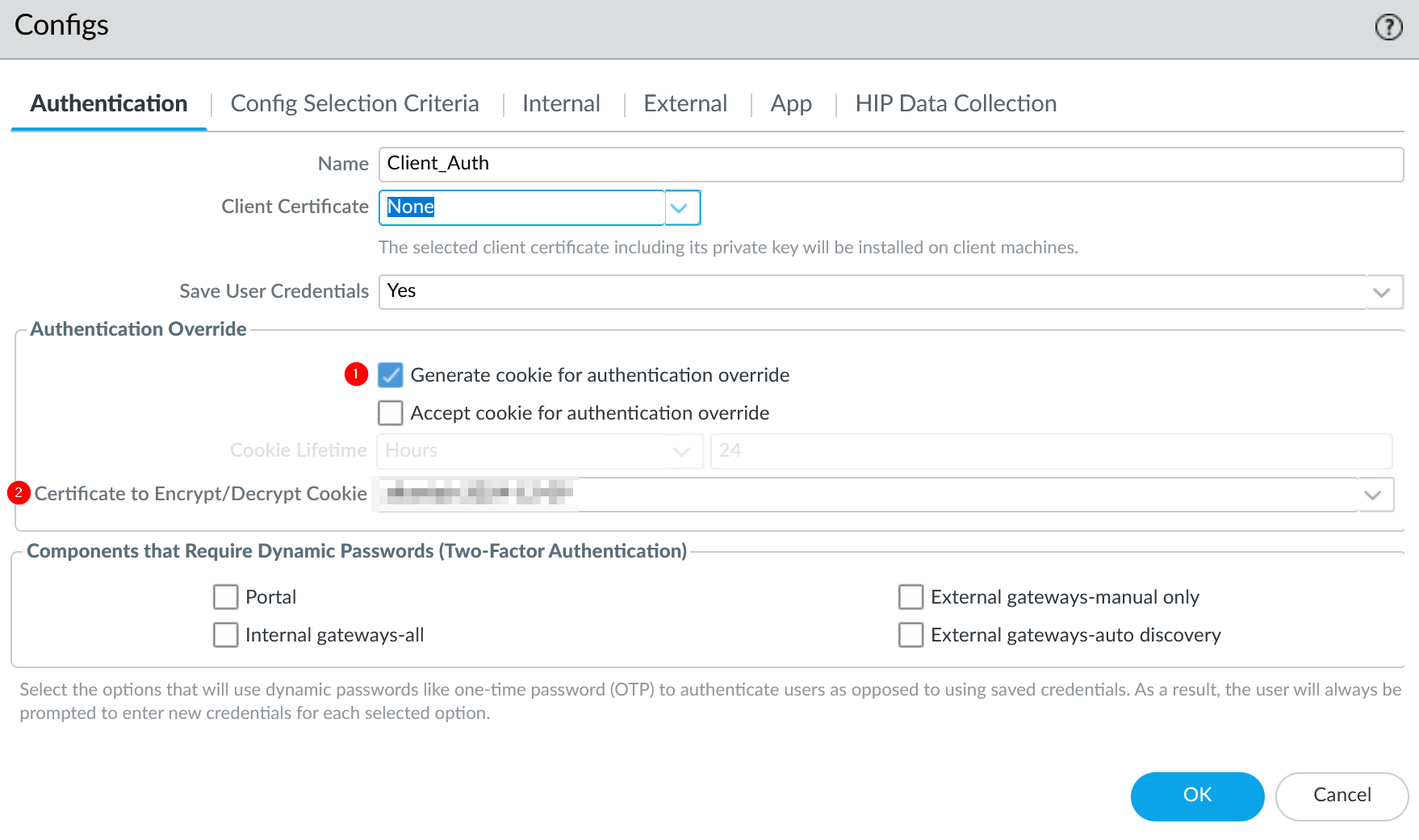The image size is (1419, 840).
Task: Go to the External tab
Action: [x=685, y=104]
